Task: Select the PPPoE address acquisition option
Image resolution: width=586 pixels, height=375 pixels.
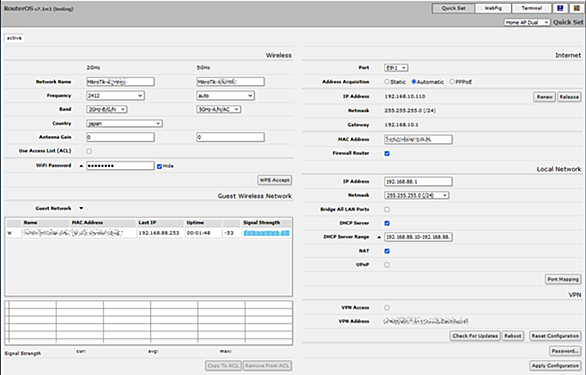Action: (452, 82)
